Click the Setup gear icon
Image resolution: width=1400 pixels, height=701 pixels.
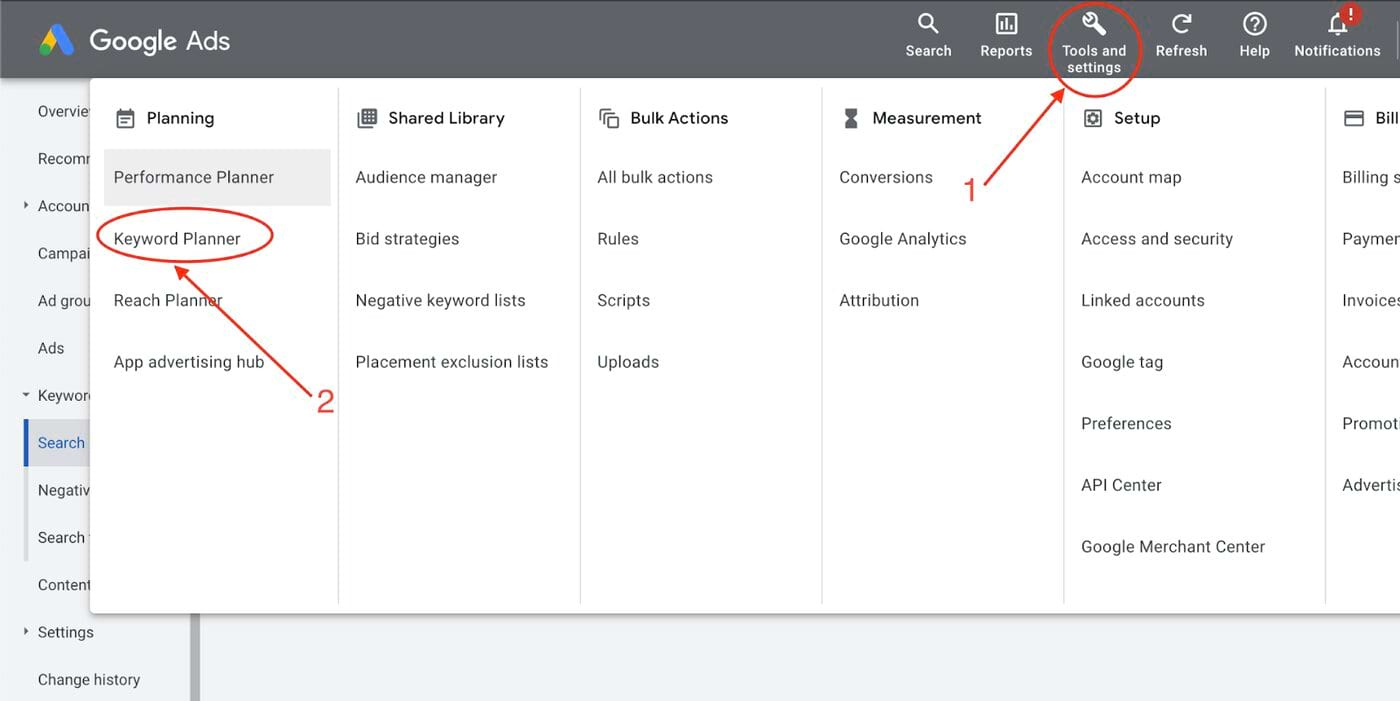pos(1093,118)
